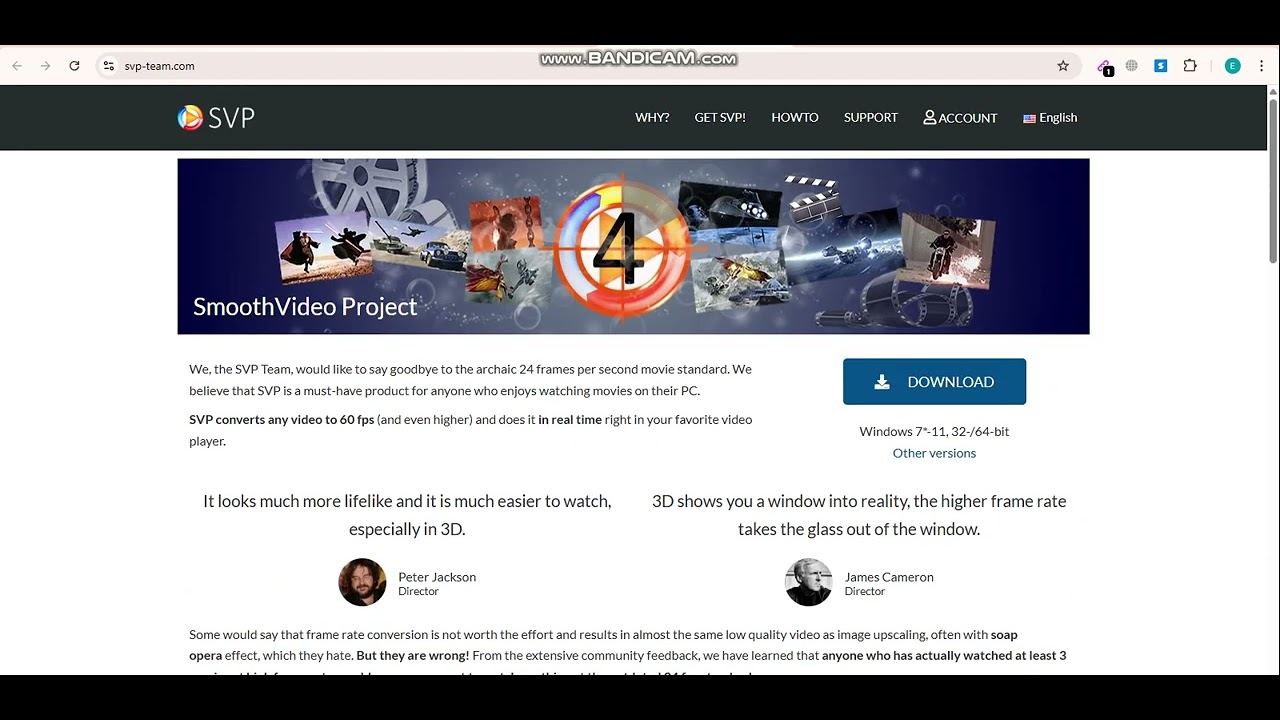
Task: Click the US flag language icon
Action: 1029,118
